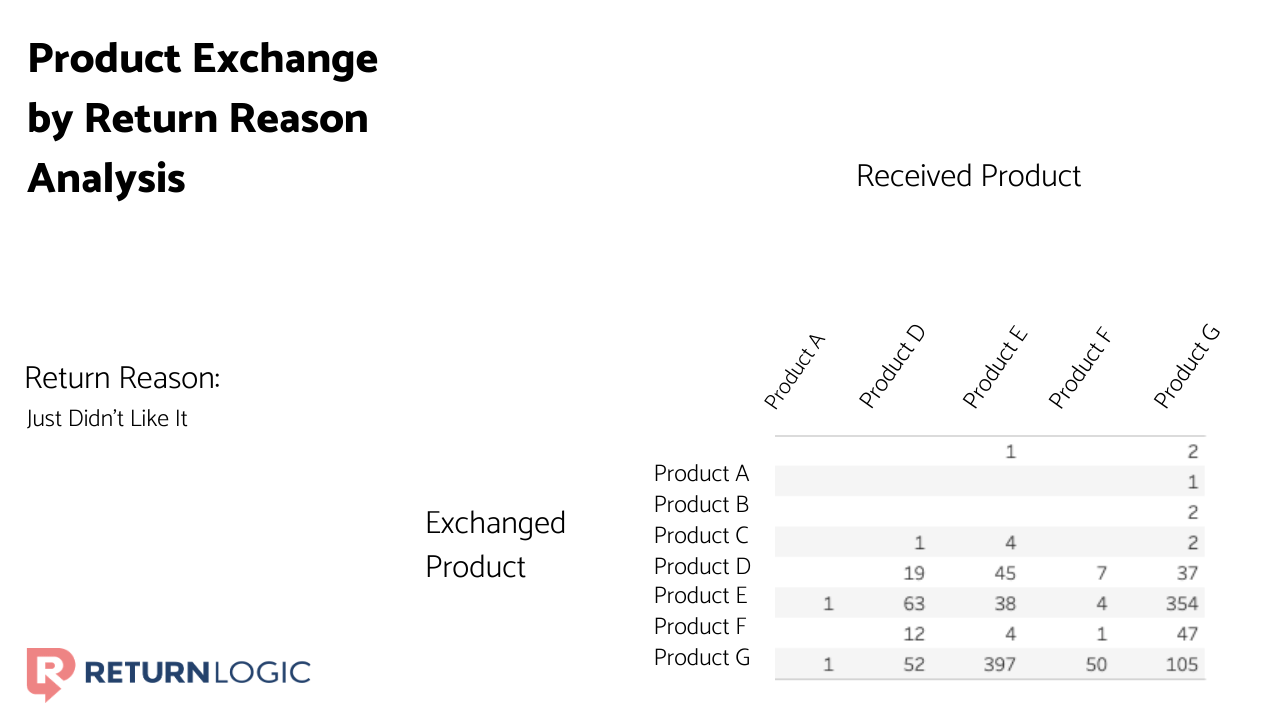Select the Product Exchange by Return Reason title
This screenshot has height=720, width=1280.
click(x=203, y=118)
